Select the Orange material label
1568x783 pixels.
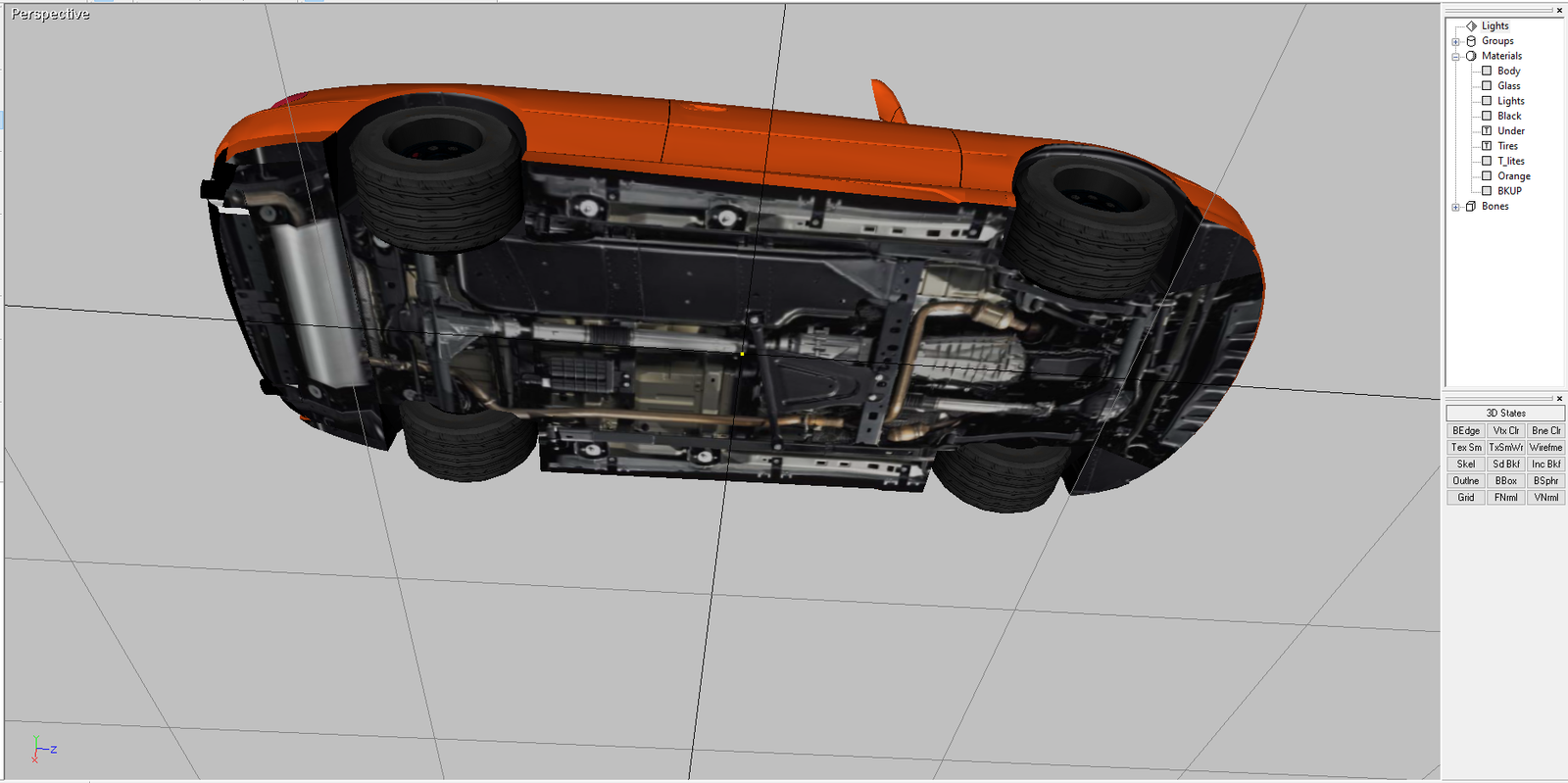click(1513, 176)
